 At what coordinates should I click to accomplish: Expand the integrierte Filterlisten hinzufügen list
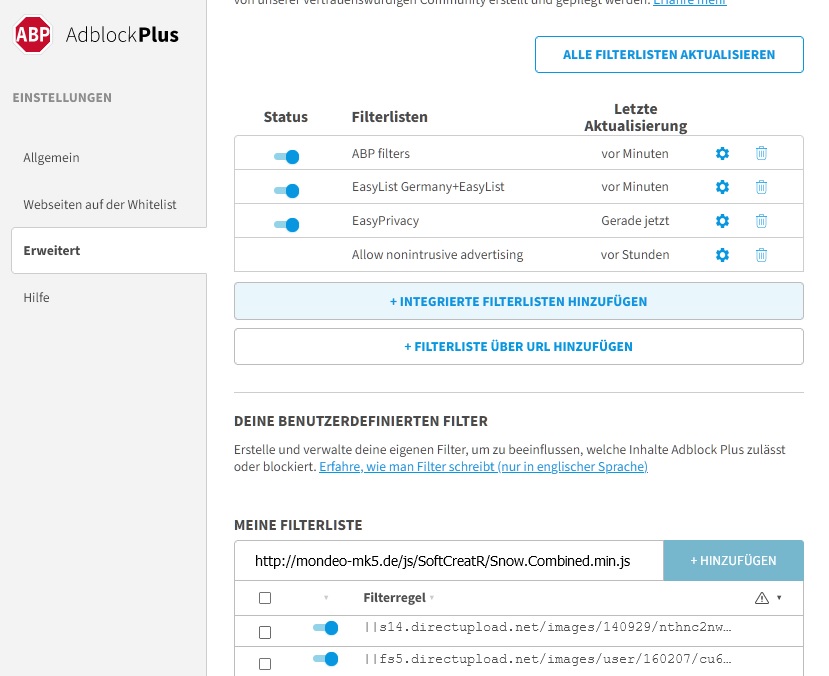pos(518,301)
